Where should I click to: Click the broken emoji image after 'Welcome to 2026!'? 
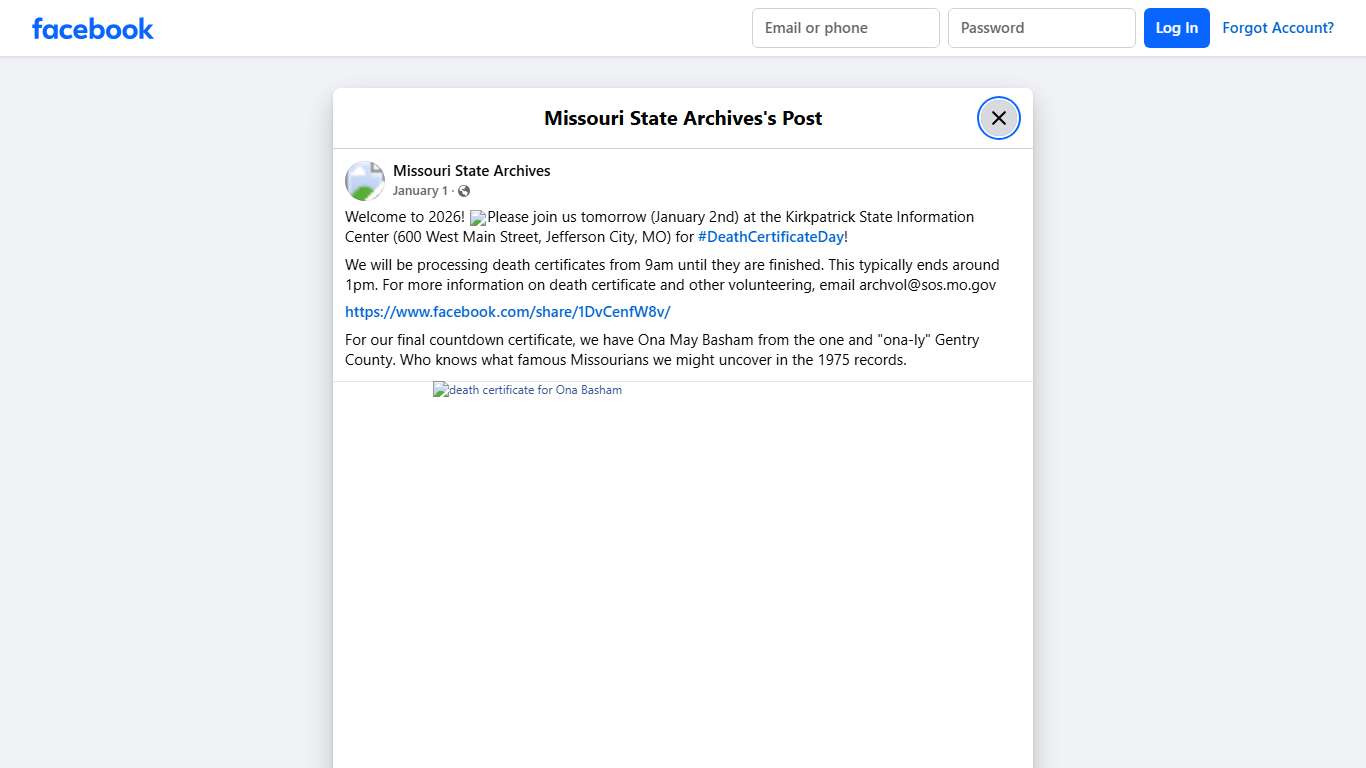pyautogui.click(x=478, y=218)
